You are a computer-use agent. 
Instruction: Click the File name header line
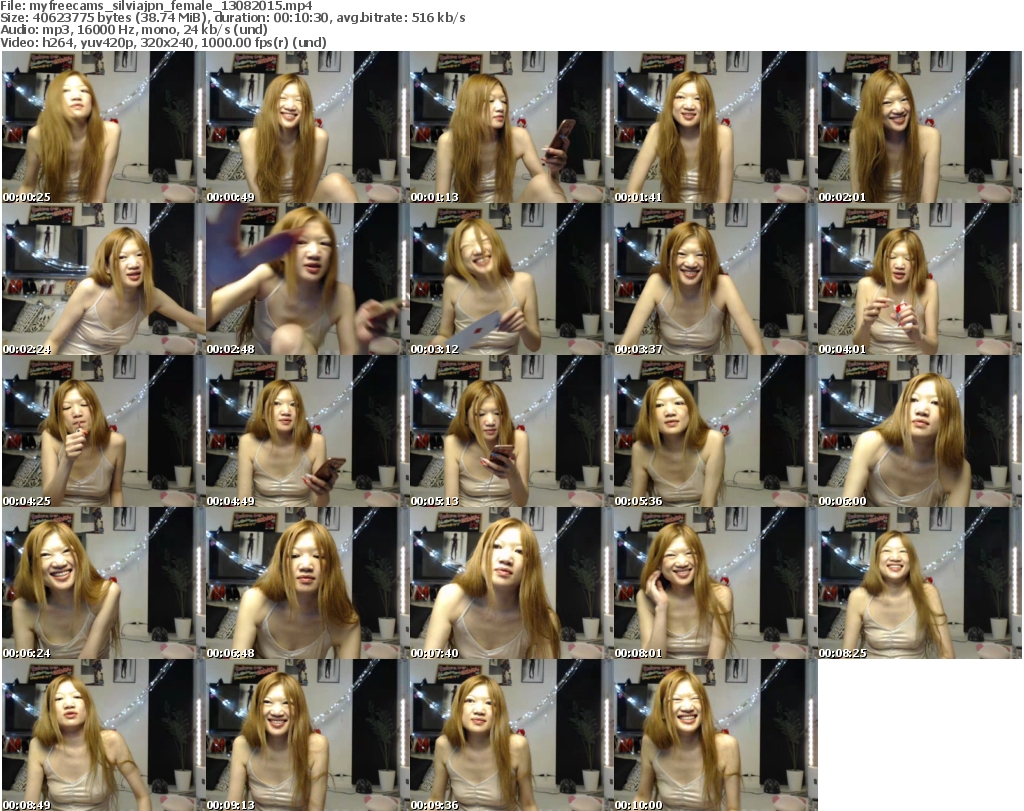157,6
